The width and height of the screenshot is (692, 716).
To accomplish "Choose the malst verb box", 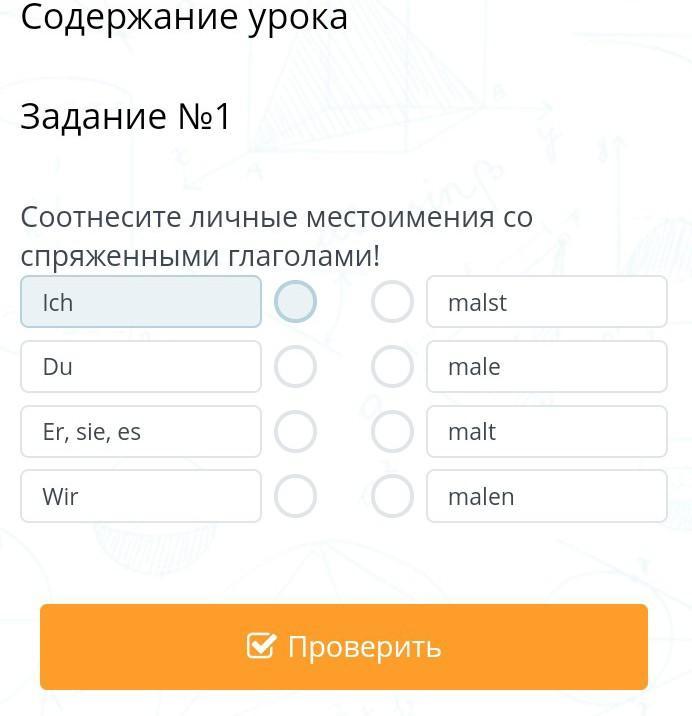I will (546, 302).
